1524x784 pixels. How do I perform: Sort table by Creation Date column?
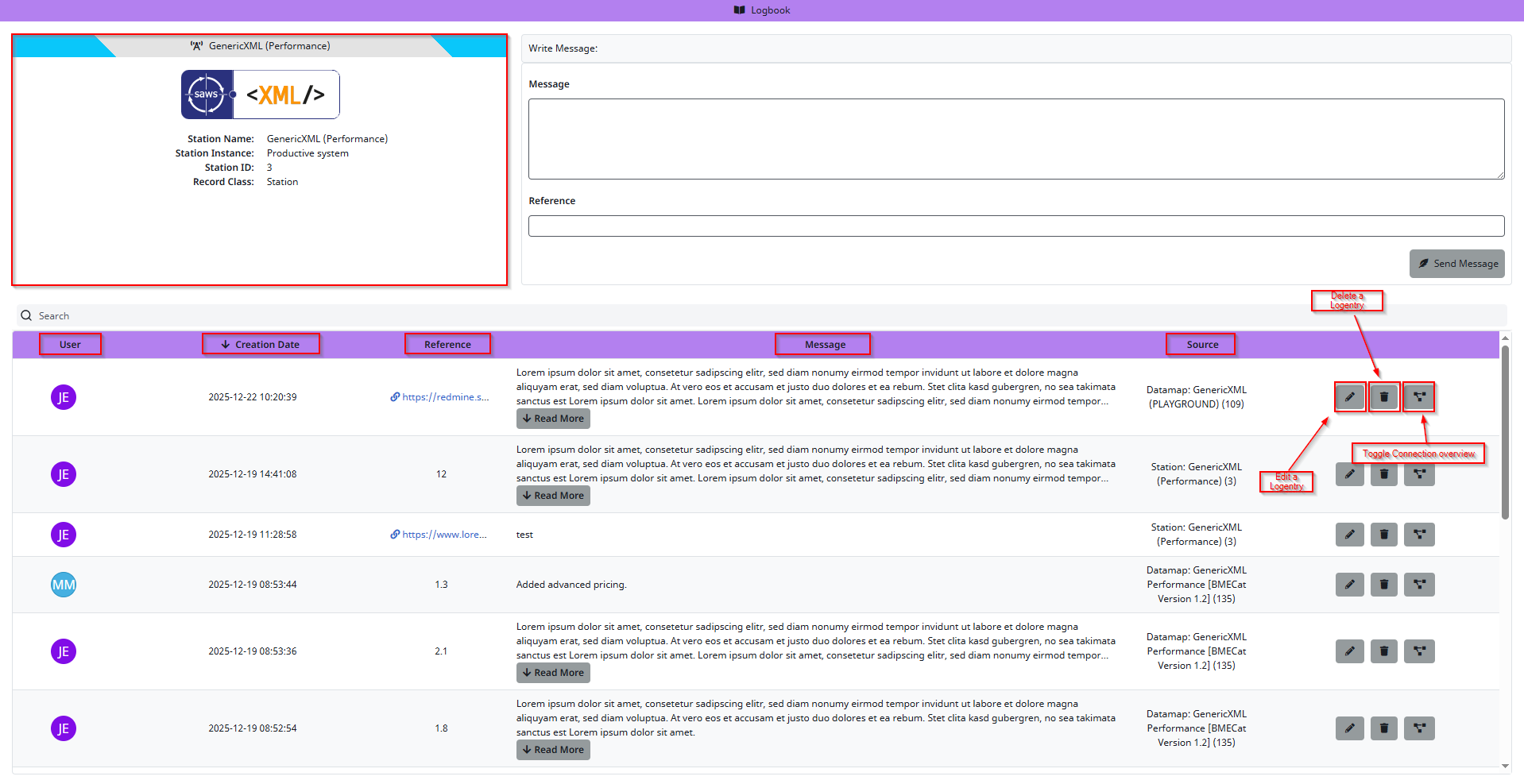pos(261,345)
